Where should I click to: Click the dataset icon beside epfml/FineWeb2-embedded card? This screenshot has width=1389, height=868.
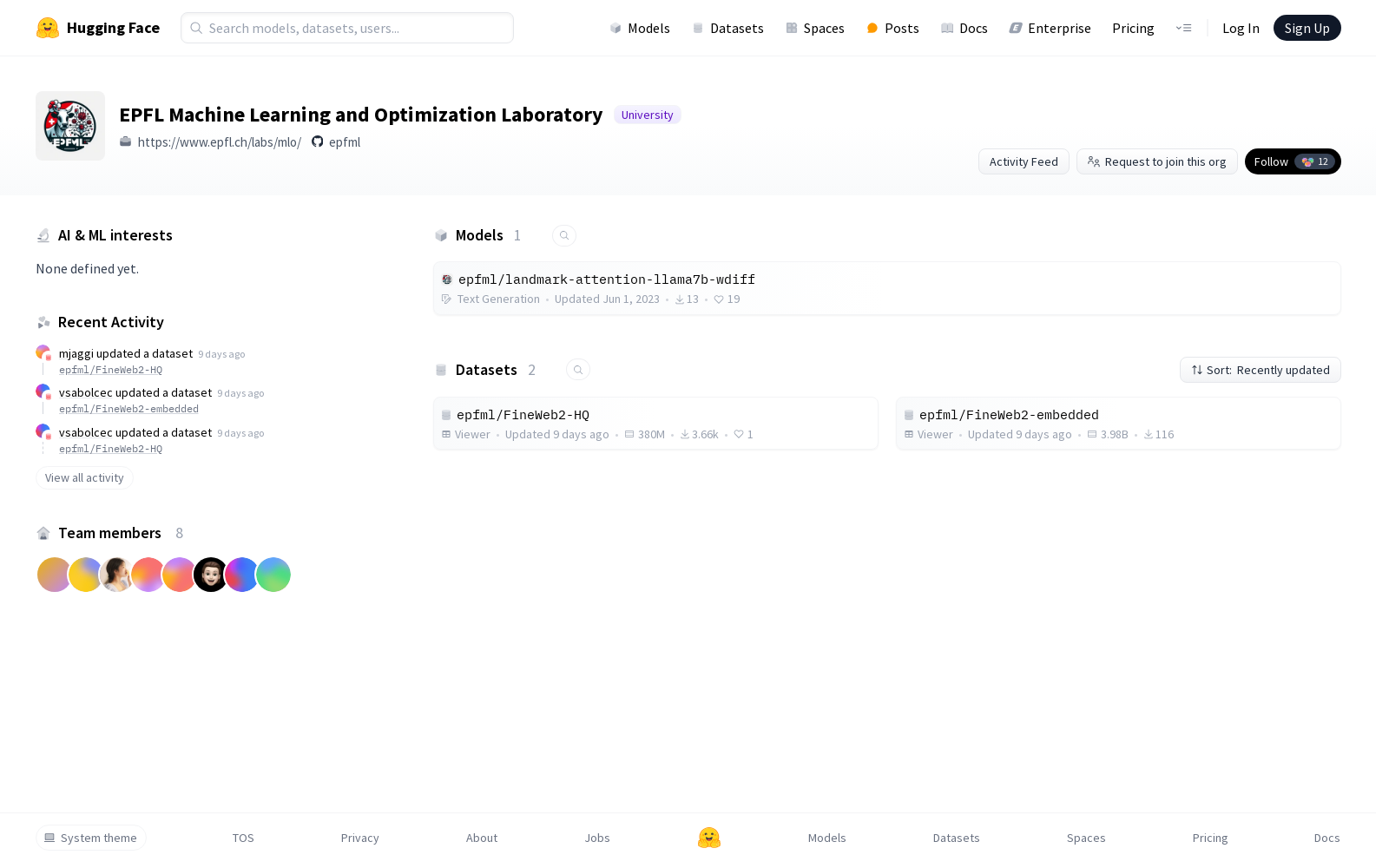tap(909, 415)
